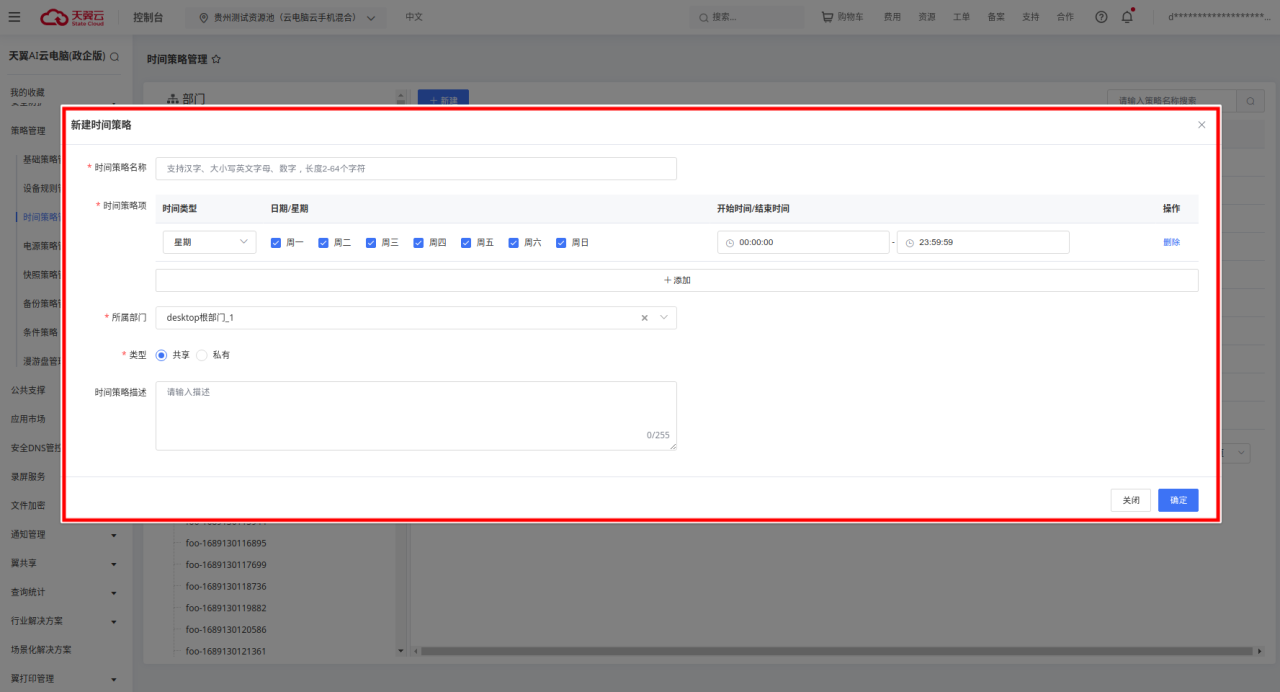Screen dimensions: 1280x692
Task: Open the 费用 menu in the top bar
Action: 891,17
